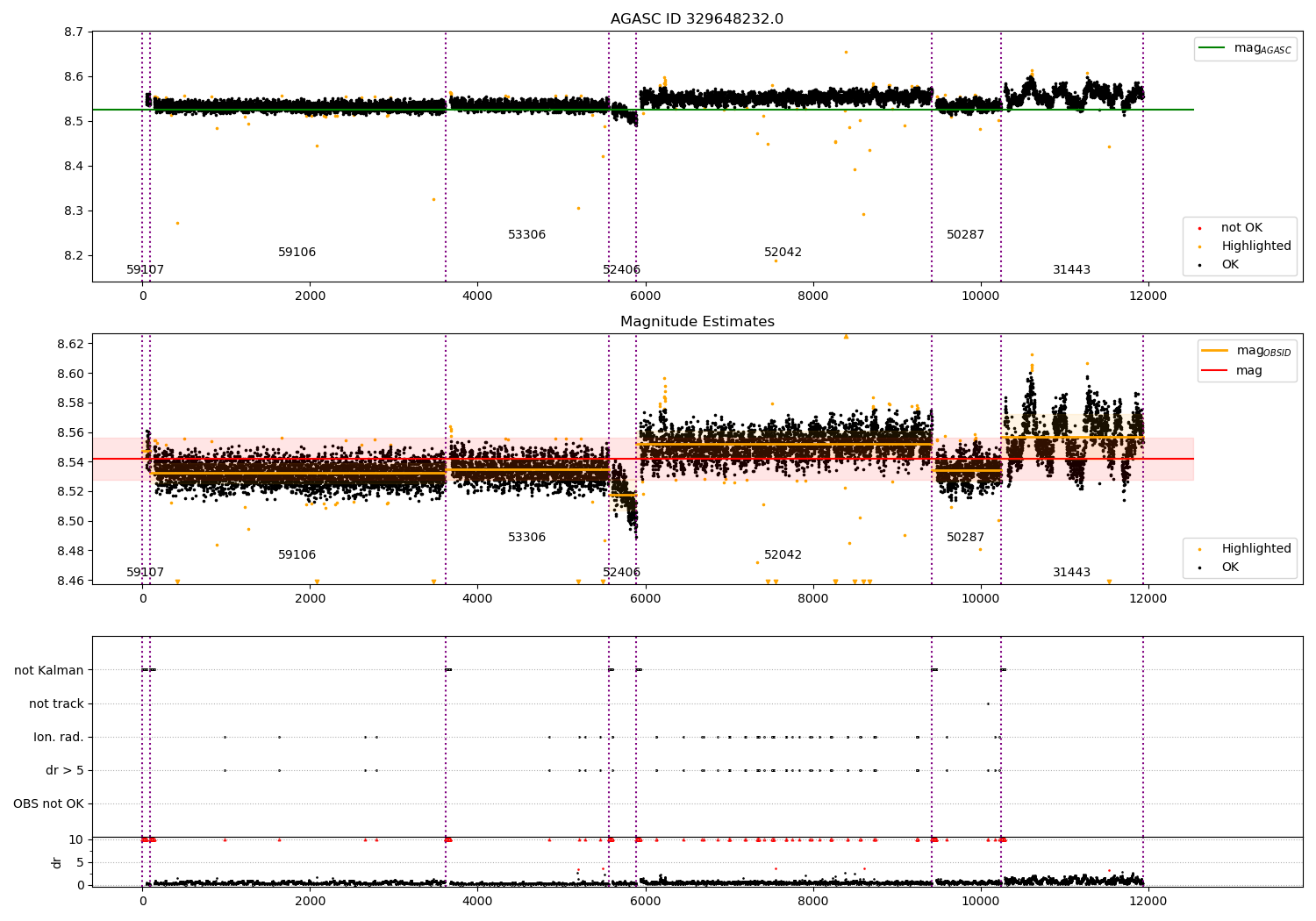1316x921 pixels.
Task: Select 50287 label in Magnitude Estimates plot
Action: click(x=965, y=538)
